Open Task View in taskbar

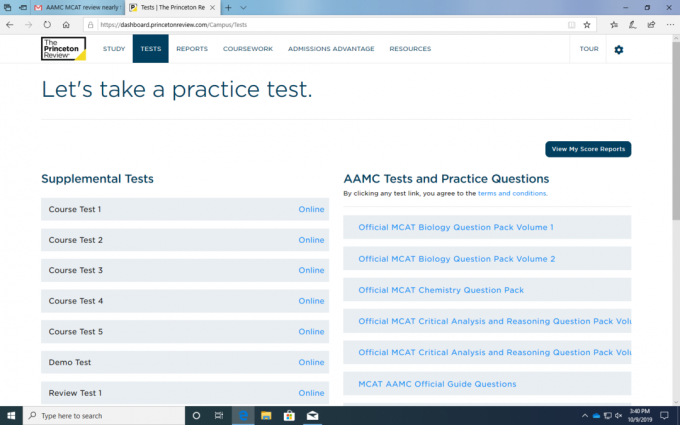point(219,415)
